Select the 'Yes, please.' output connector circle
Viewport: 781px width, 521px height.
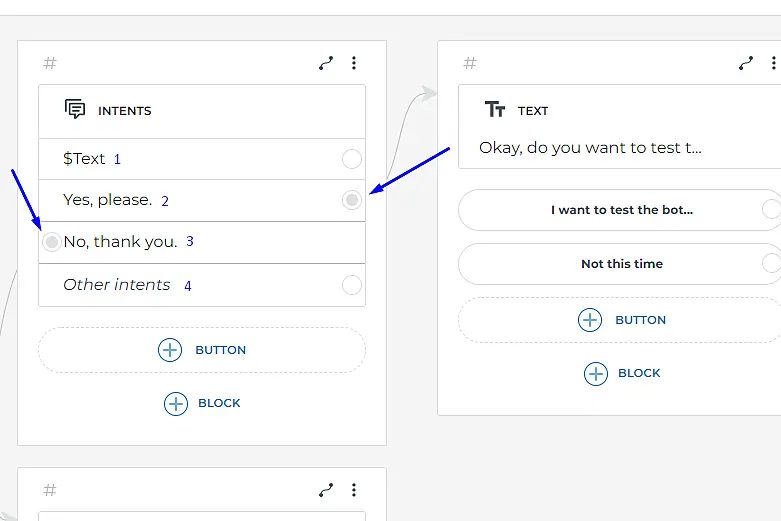351,200
